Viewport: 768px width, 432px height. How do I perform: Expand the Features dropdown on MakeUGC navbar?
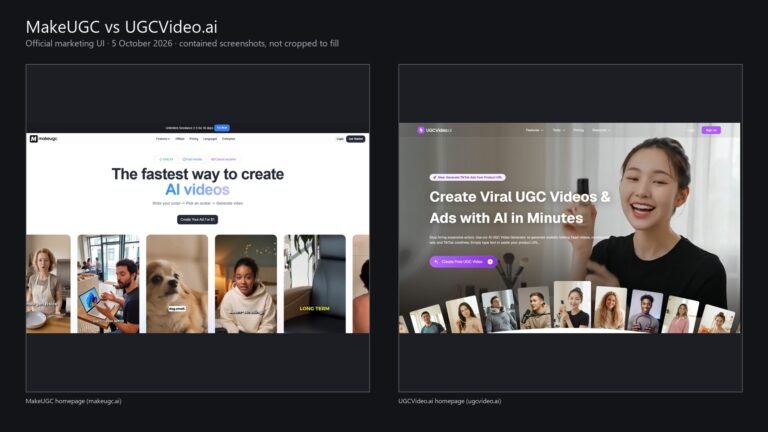(163, 139)
